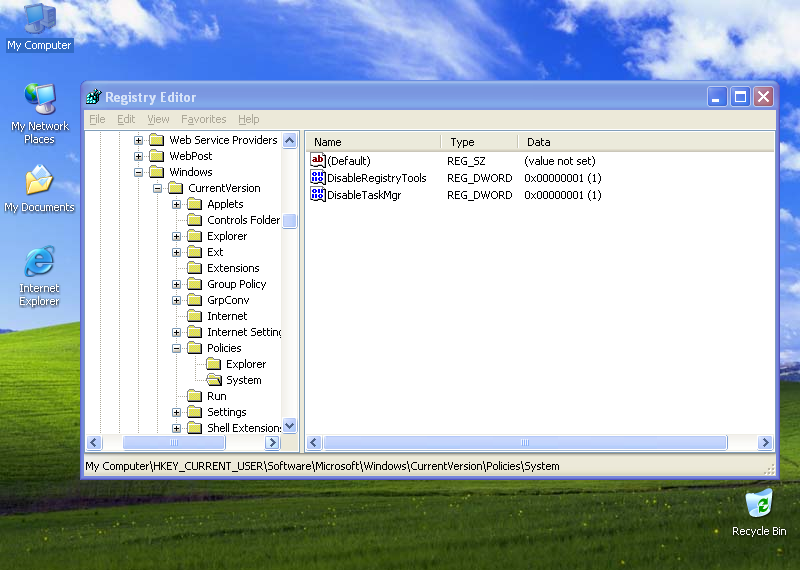The width and height of the screenshot is (800, 570).
Task: Click the Extensions folder icon
Action: (194, 268)
